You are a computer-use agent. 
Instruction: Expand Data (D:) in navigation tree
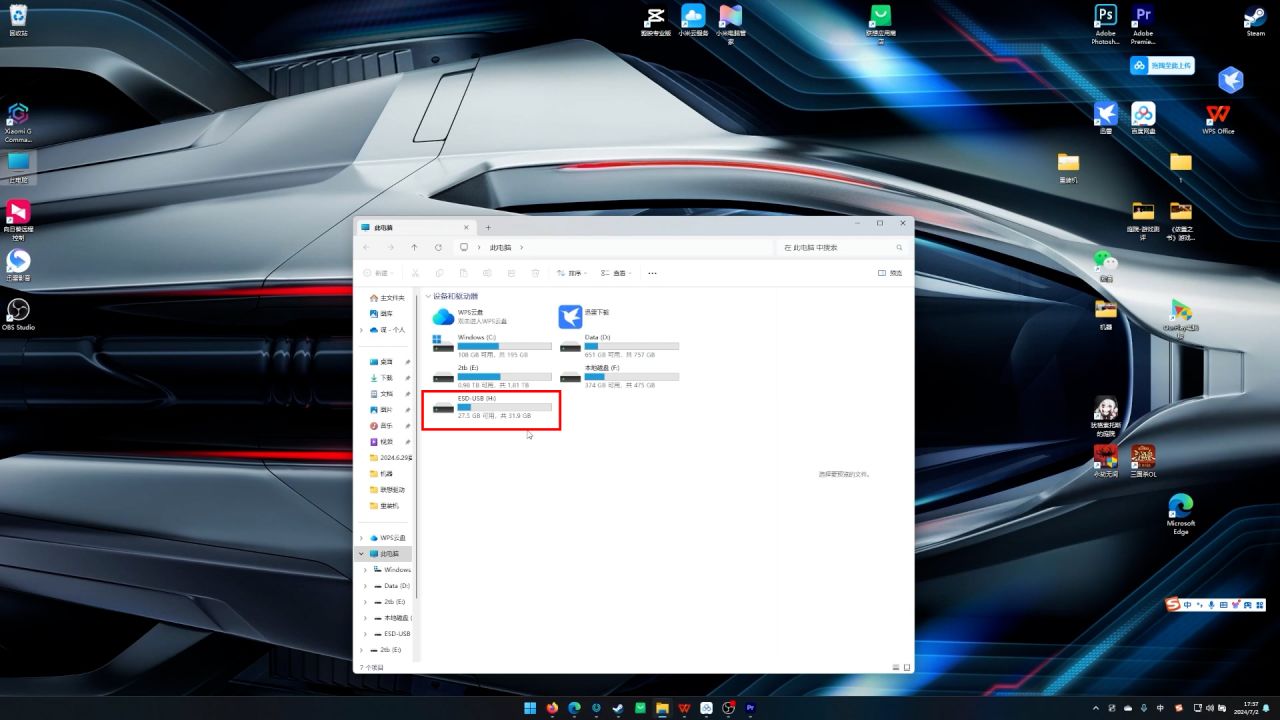point(366,586)
